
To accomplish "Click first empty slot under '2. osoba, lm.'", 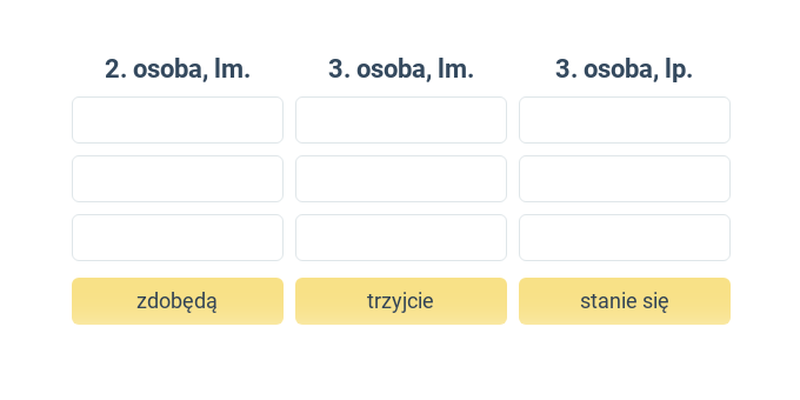I will tap(178, 120).
